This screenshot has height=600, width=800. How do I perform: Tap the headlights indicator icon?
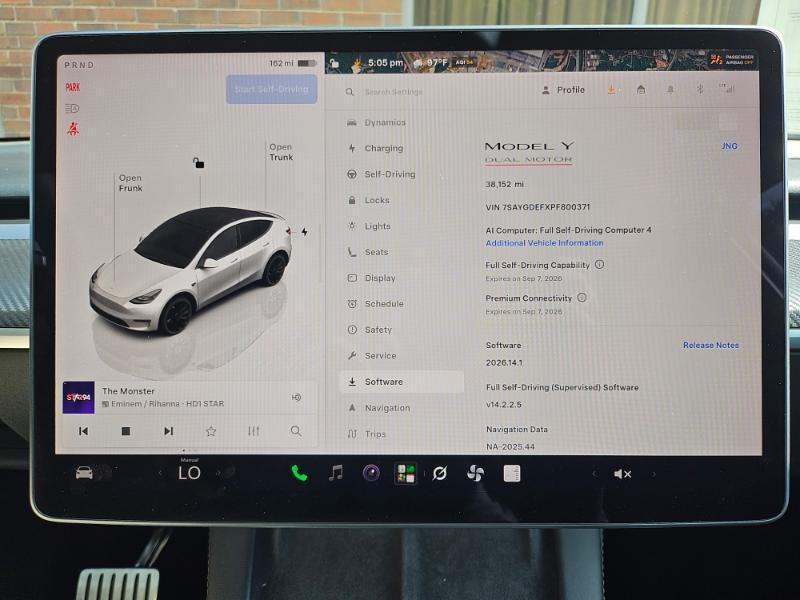[72, 108]
